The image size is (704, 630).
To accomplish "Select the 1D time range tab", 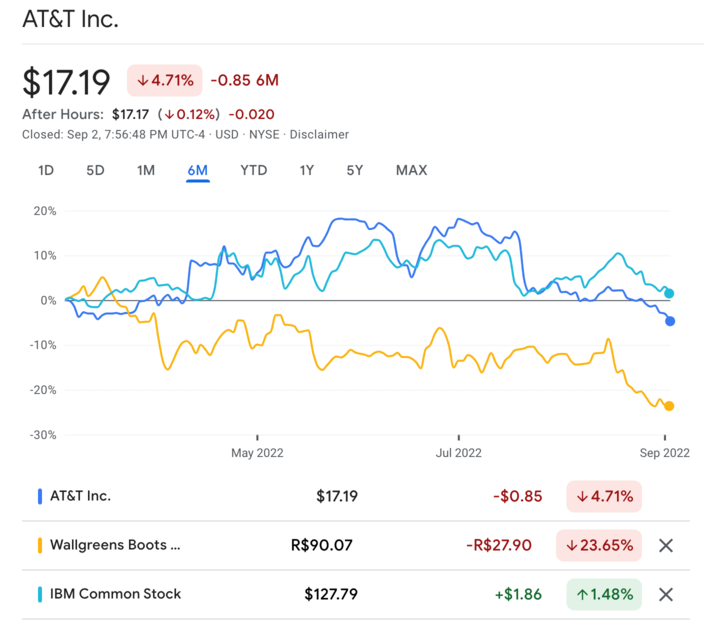I will pos(46,171).
